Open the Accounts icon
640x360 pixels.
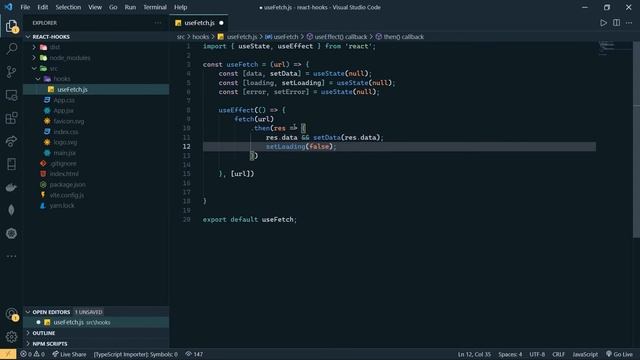(11, 314)
